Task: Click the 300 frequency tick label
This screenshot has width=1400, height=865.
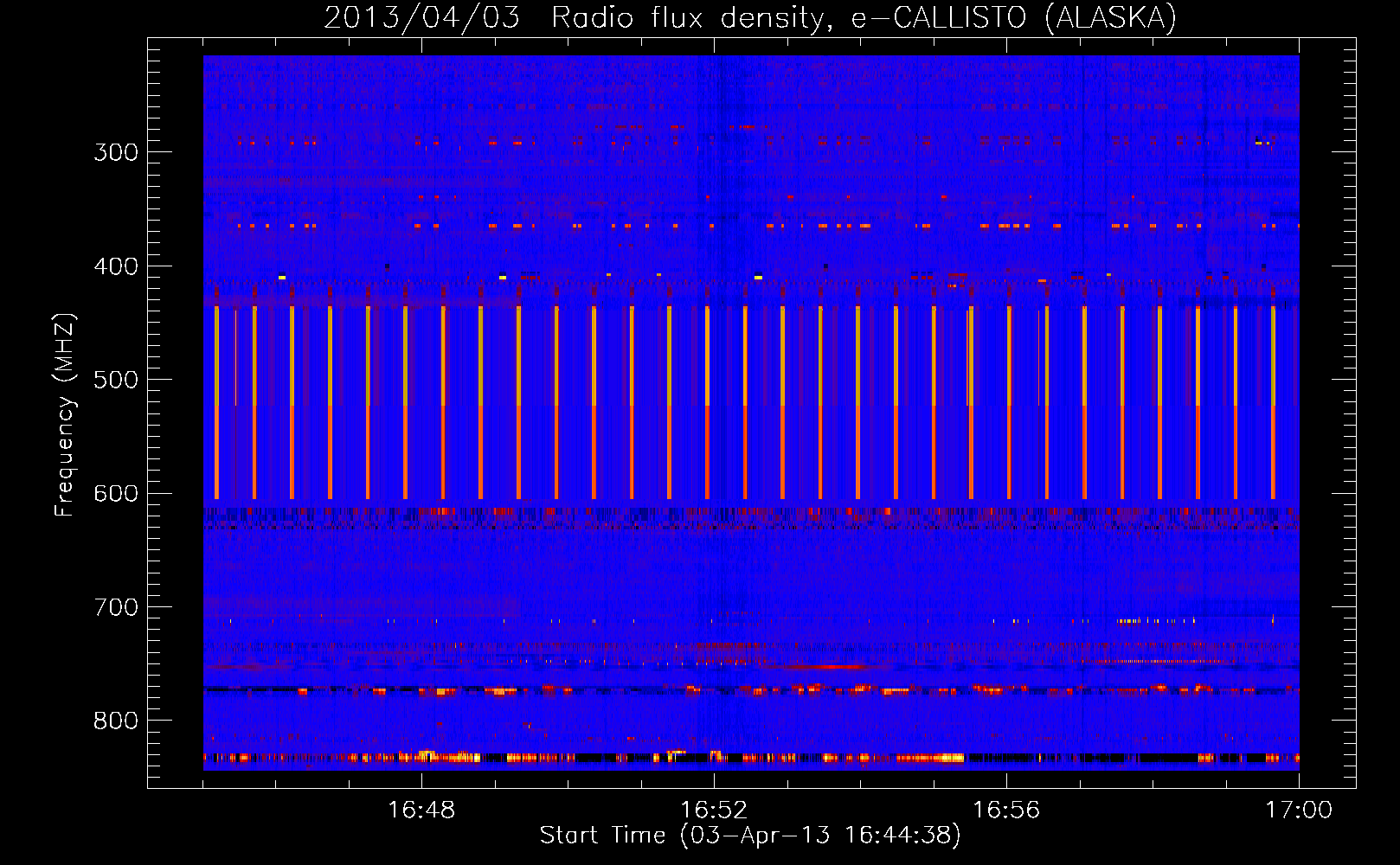Action: coord(116,152)
